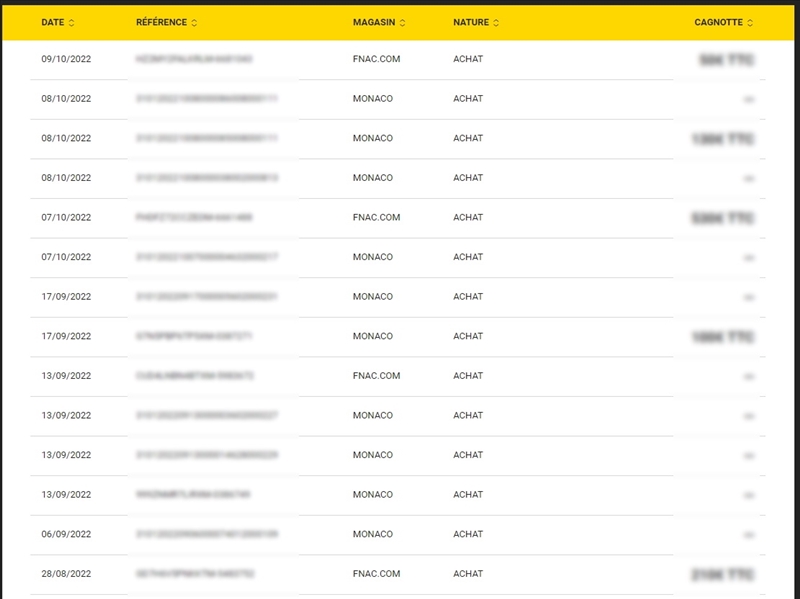Toggle the sort icon next to CAGNOTTE
The image size is (800, 599).
pos(750,23)
